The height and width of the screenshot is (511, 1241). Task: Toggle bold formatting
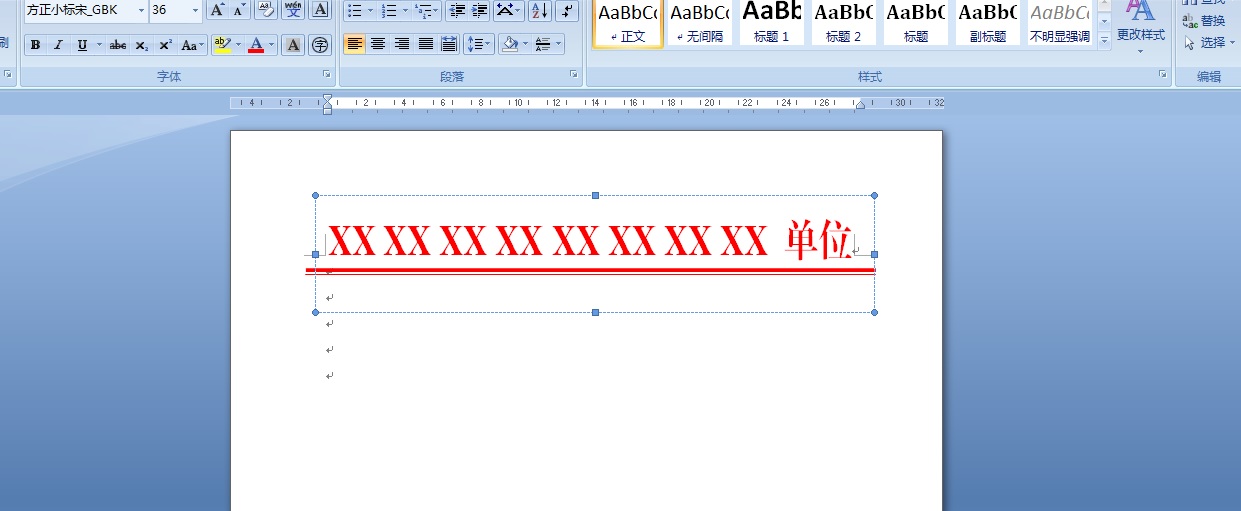pyautogui.click(x=35, y=45)
